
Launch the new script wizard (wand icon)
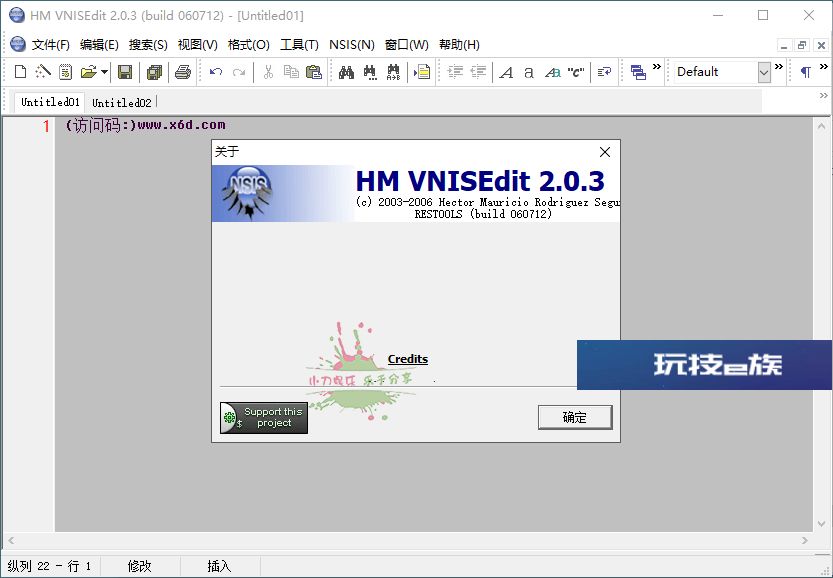42,72
